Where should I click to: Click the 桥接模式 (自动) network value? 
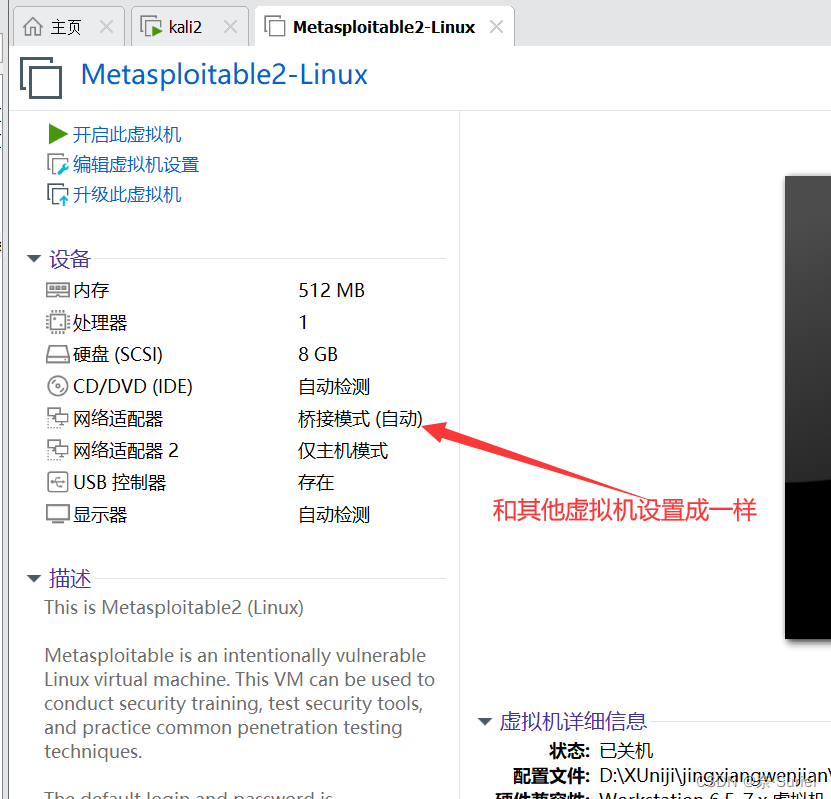(x=360, y=419)
